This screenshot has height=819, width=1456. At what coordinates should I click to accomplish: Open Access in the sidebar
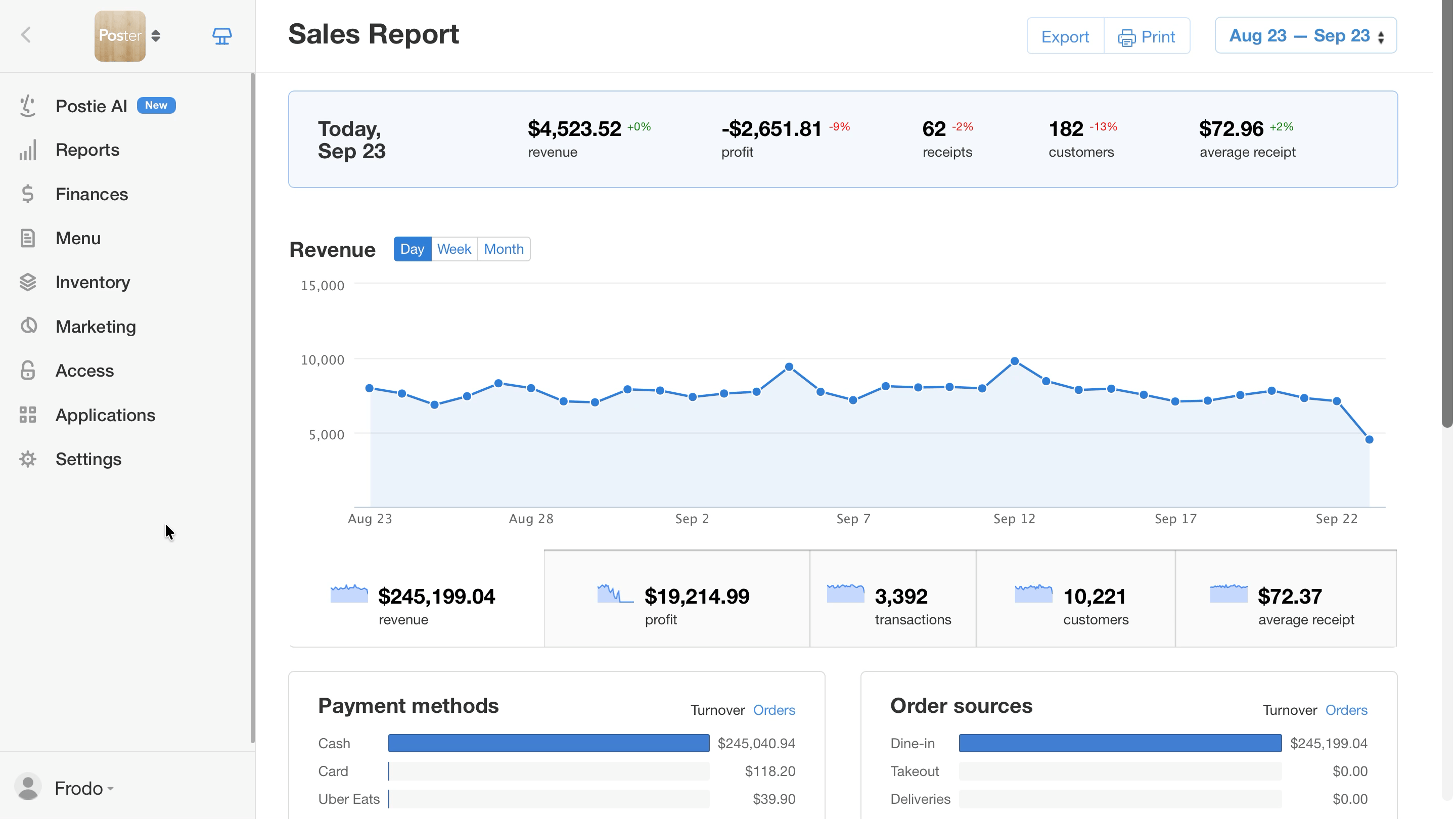coord(85,370)
